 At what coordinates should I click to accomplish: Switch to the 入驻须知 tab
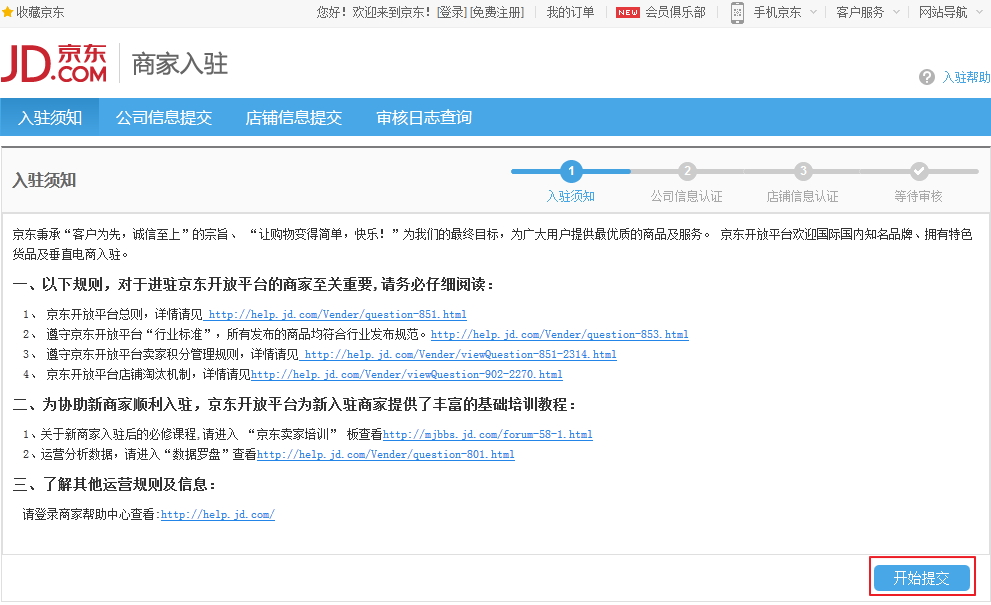point(50,118)
